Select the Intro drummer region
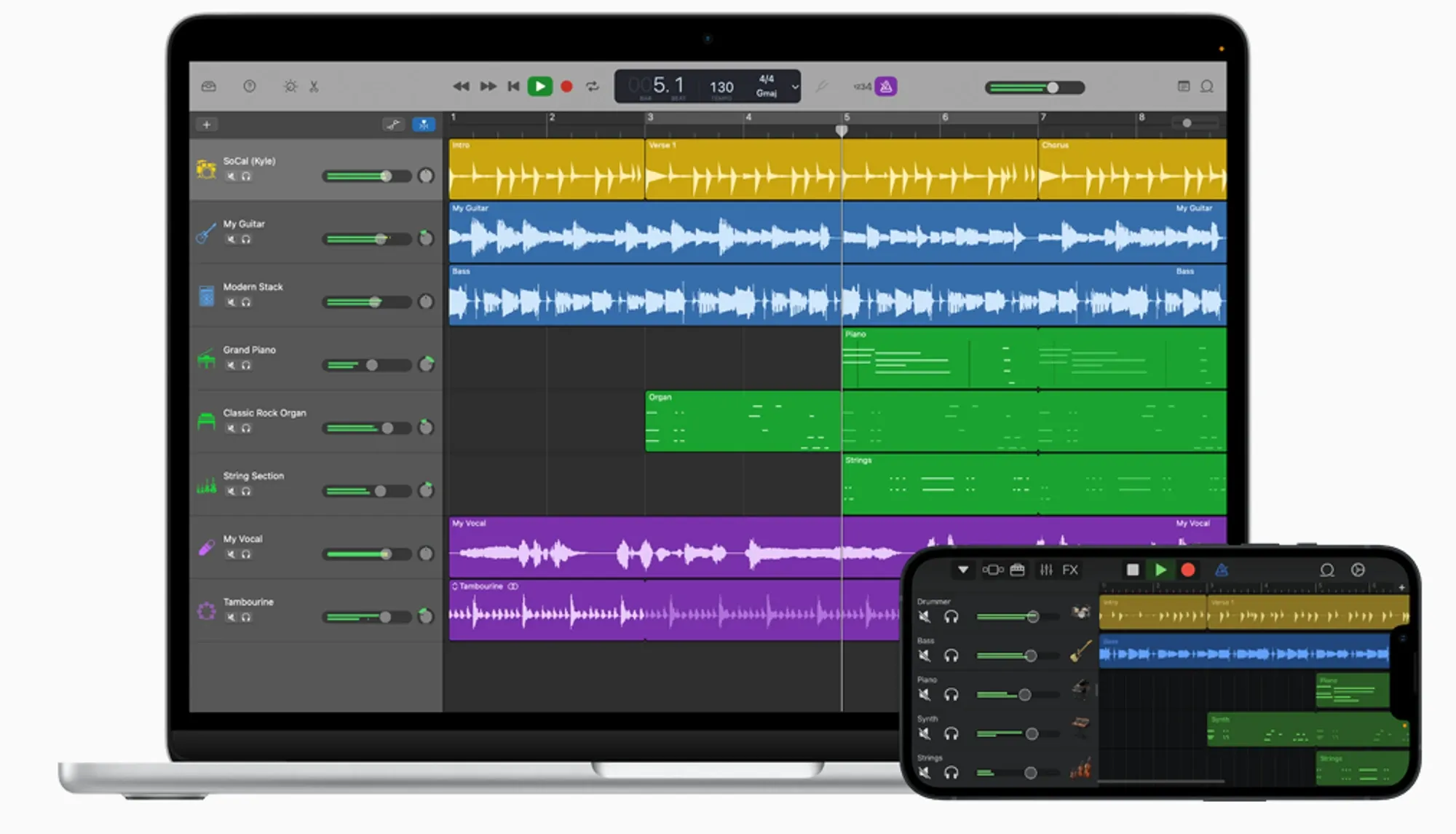The height and width of the screenshot is (834, 1456). click(547, 169)
